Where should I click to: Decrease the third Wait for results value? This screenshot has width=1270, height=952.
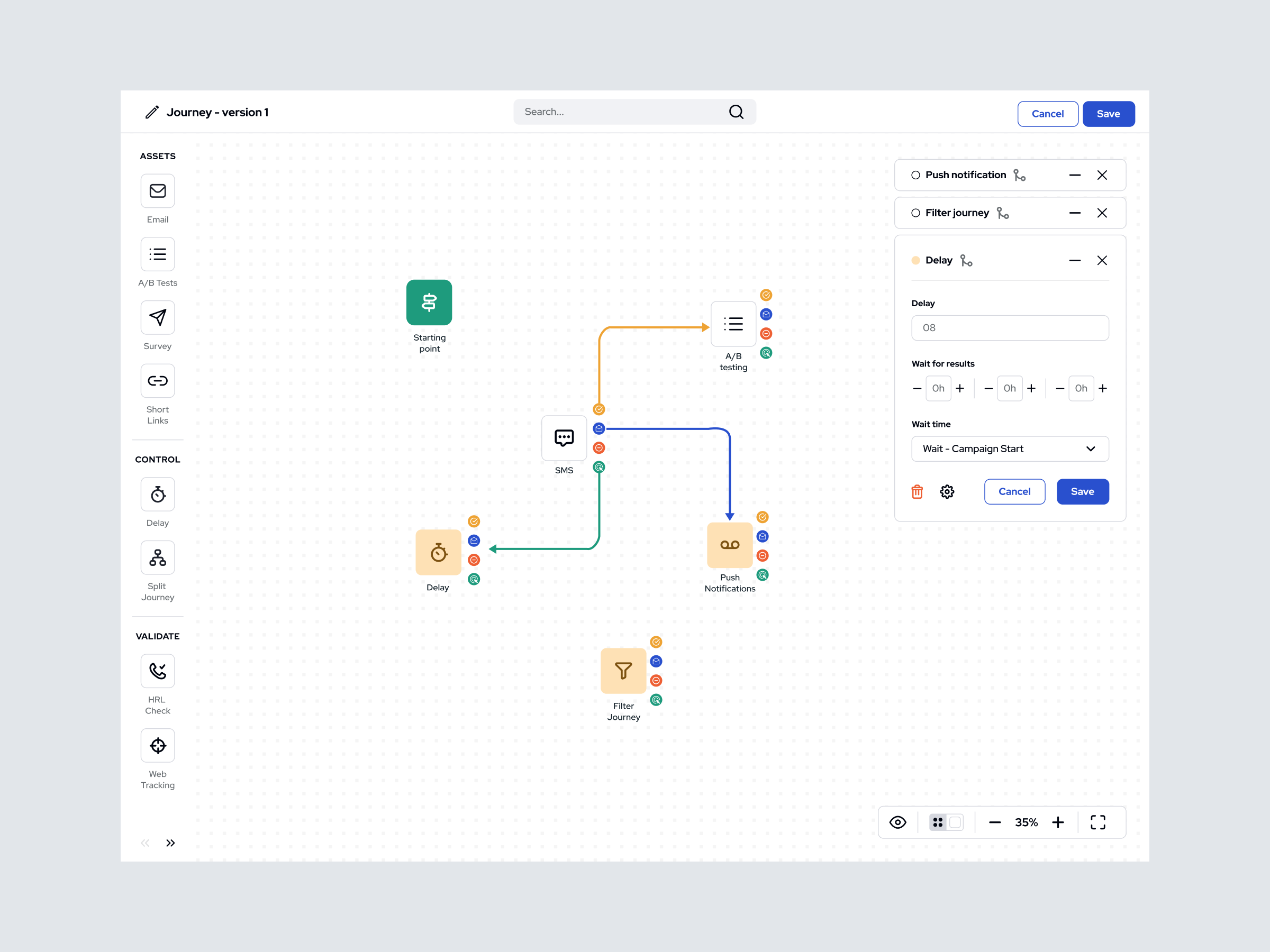tap(1060, 389)
